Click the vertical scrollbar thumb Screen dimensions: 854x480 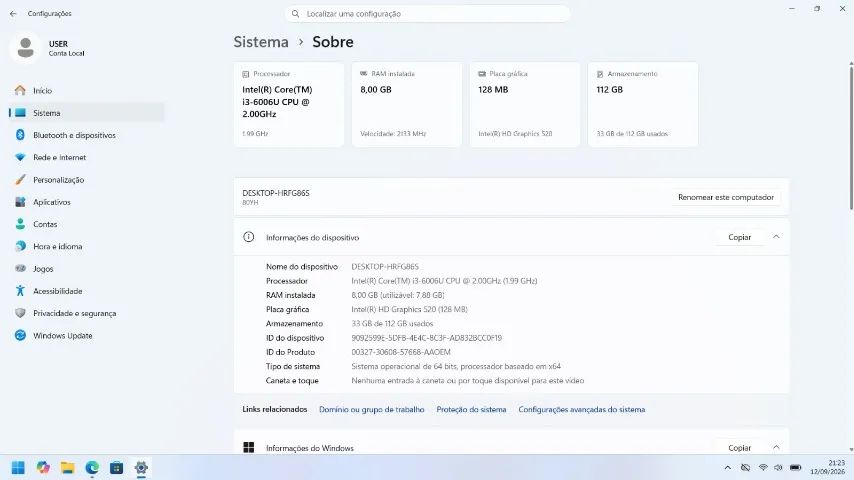click(851, 136)
